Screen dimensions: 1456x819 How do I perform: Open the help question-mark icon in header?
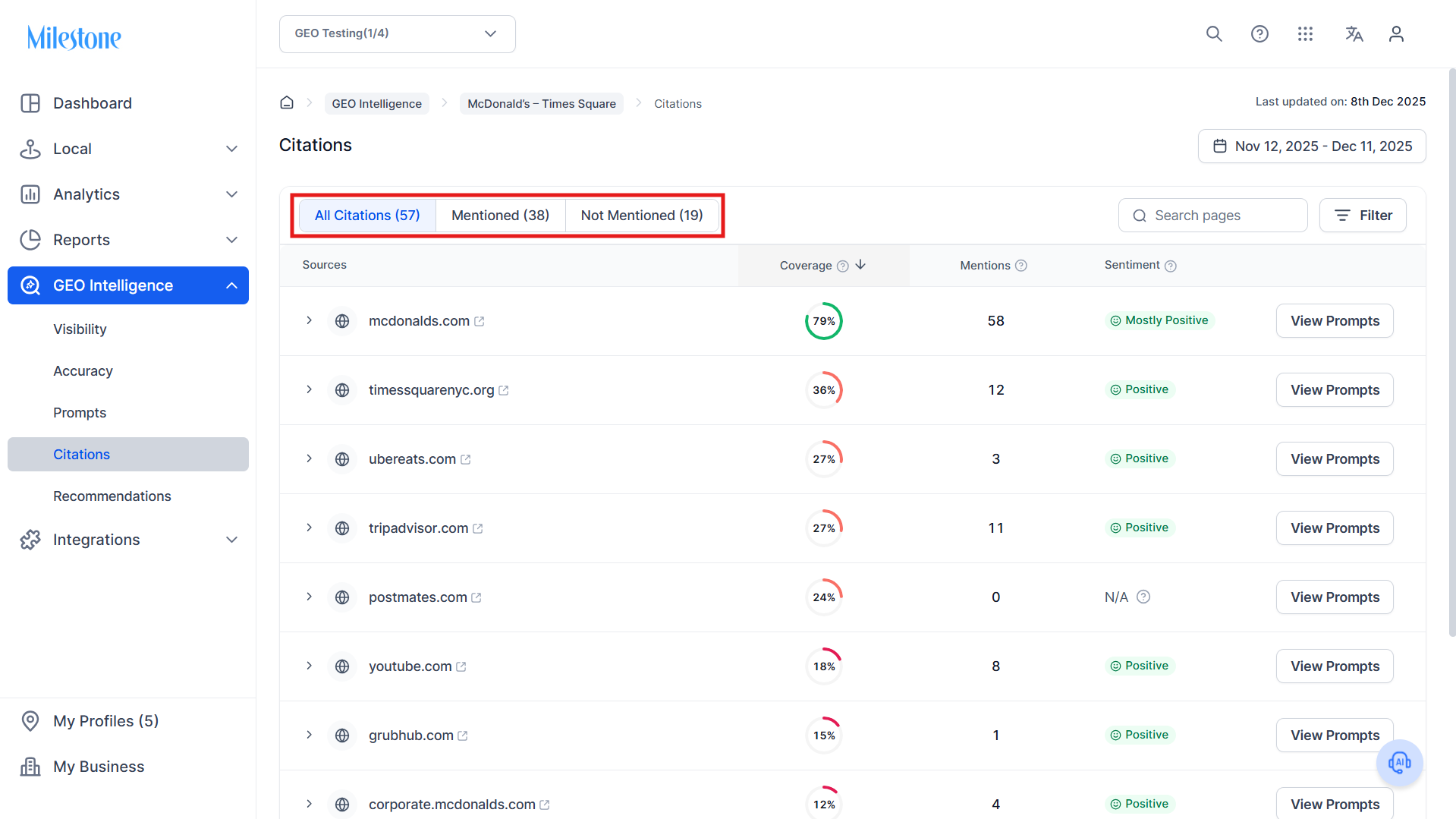1259,34
